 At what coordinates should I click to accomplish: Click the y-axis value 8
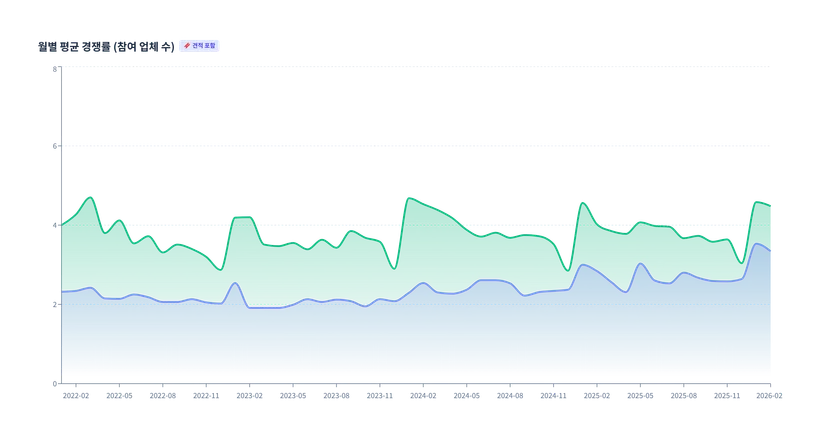tap(55, 69)
